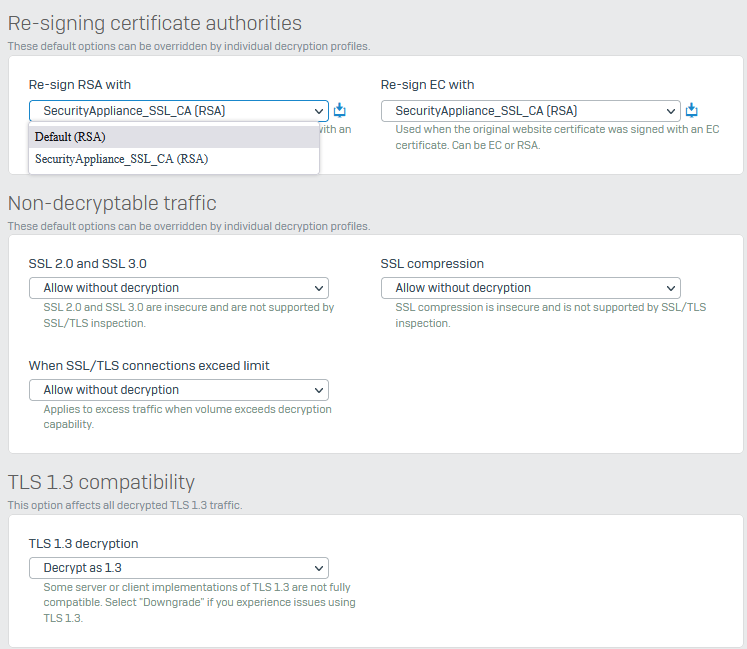Click the SSL compression field label
This screenshot has height=649, width=747.
(x=432, y=264)
